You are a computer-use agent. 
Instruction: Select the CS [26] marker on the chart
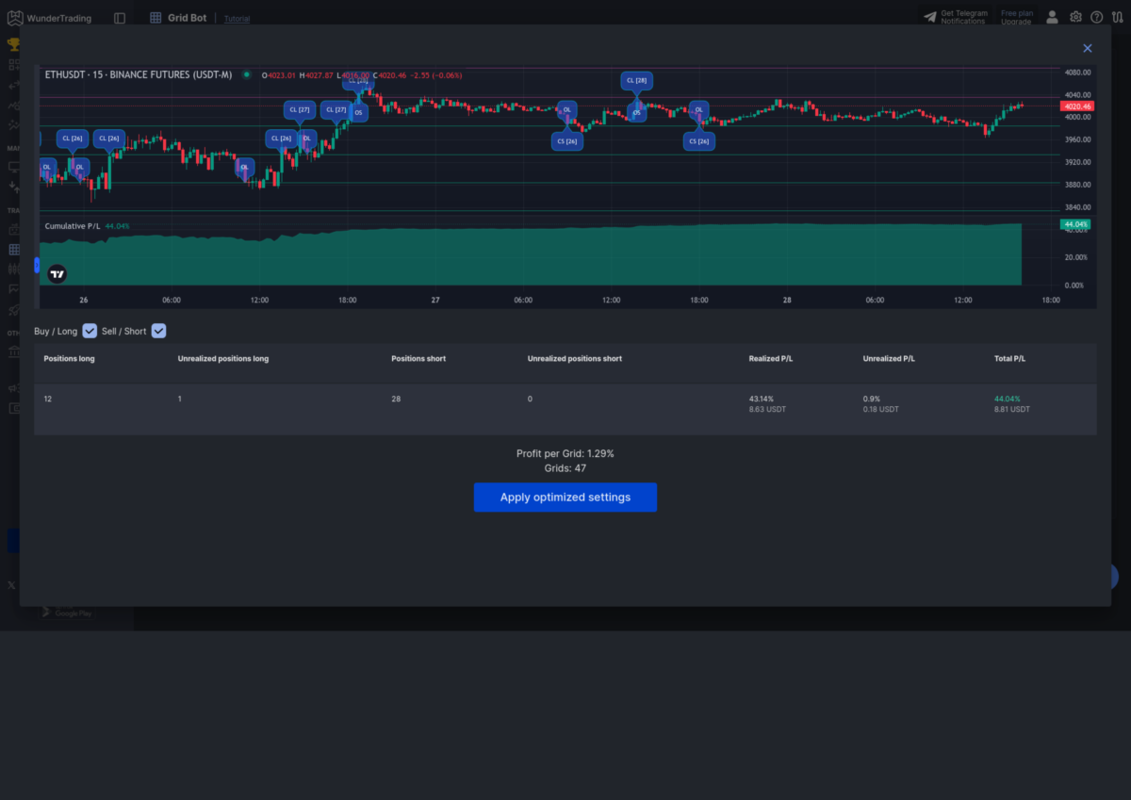point(568,141)
